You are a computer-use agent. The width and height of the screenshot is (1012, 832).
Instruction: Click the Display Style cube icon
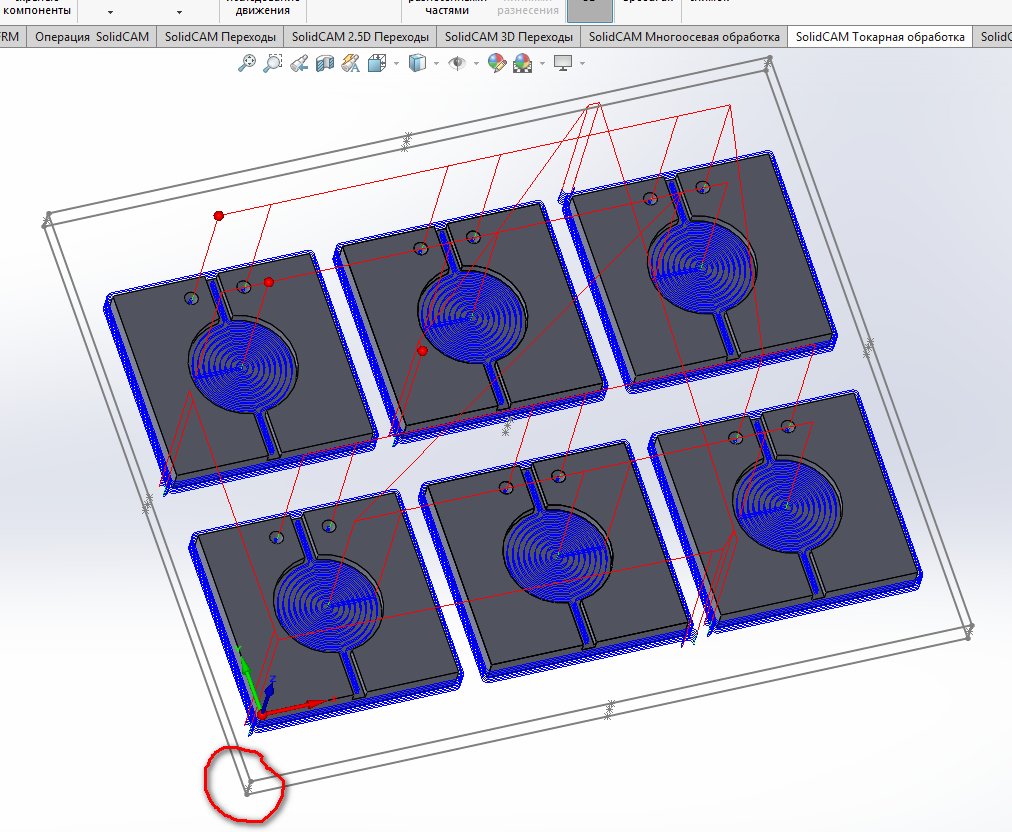(418, 63)
